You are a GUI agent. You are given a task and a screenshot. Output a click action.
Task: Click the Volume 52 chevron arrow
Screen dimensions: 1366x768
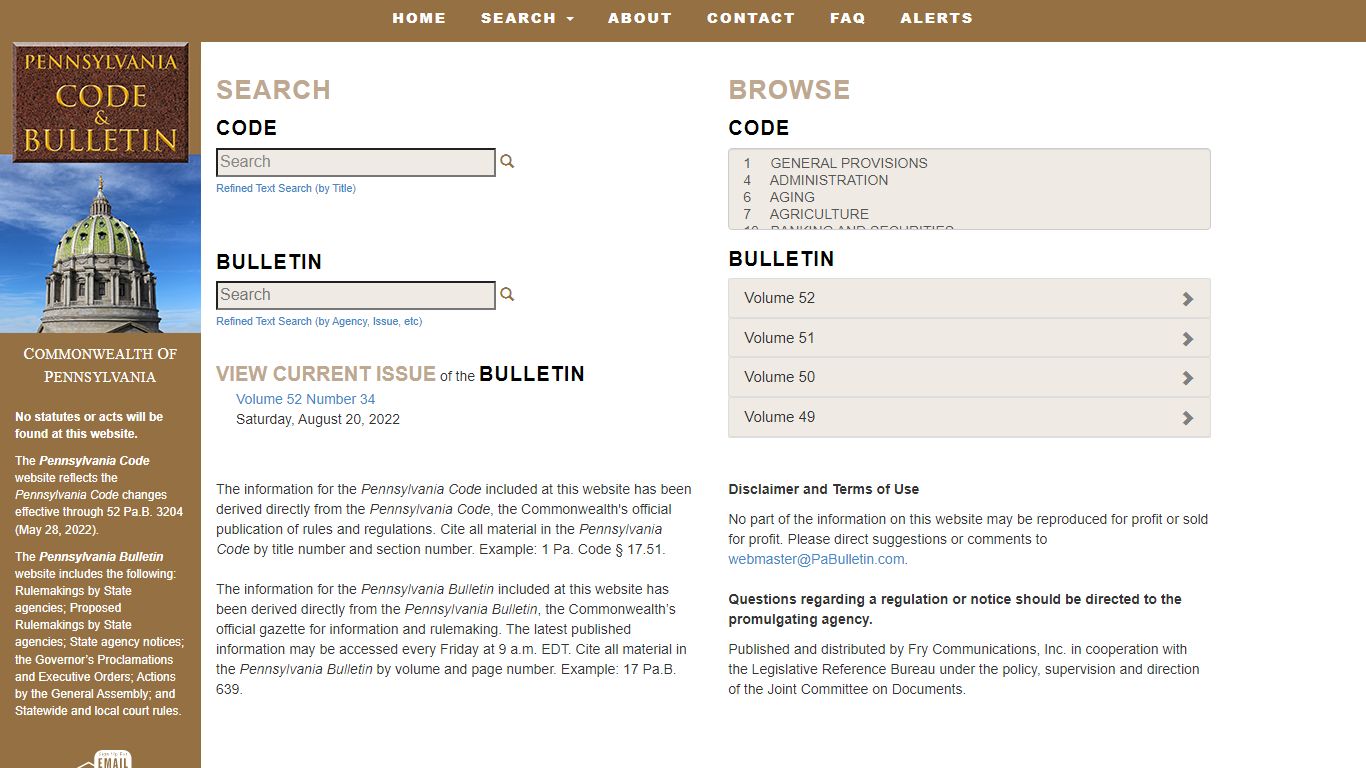coord(1188,299)
